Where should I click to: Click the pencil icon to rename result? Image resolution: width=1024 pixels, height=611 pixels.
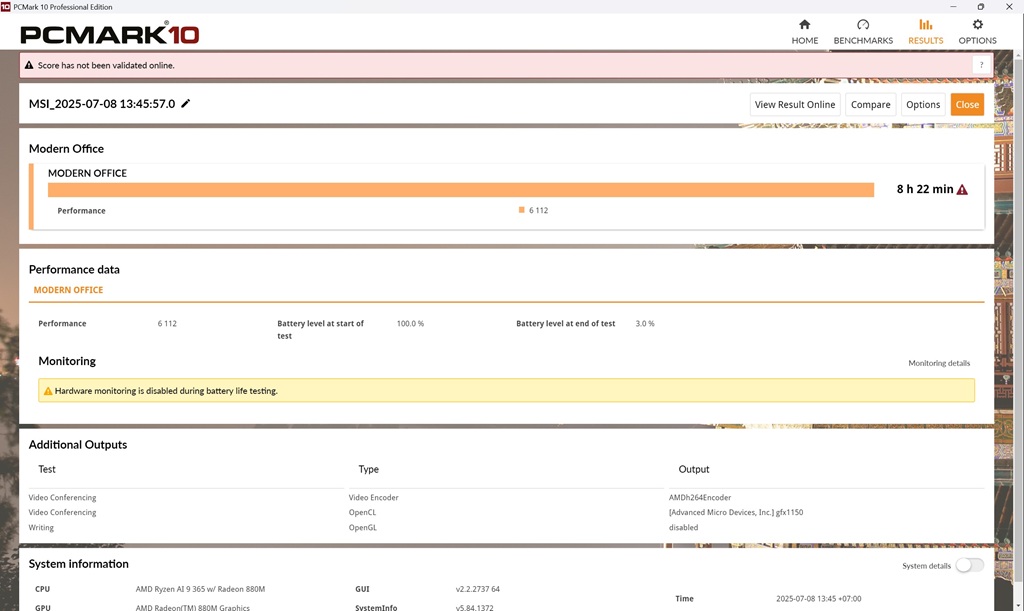185,103
